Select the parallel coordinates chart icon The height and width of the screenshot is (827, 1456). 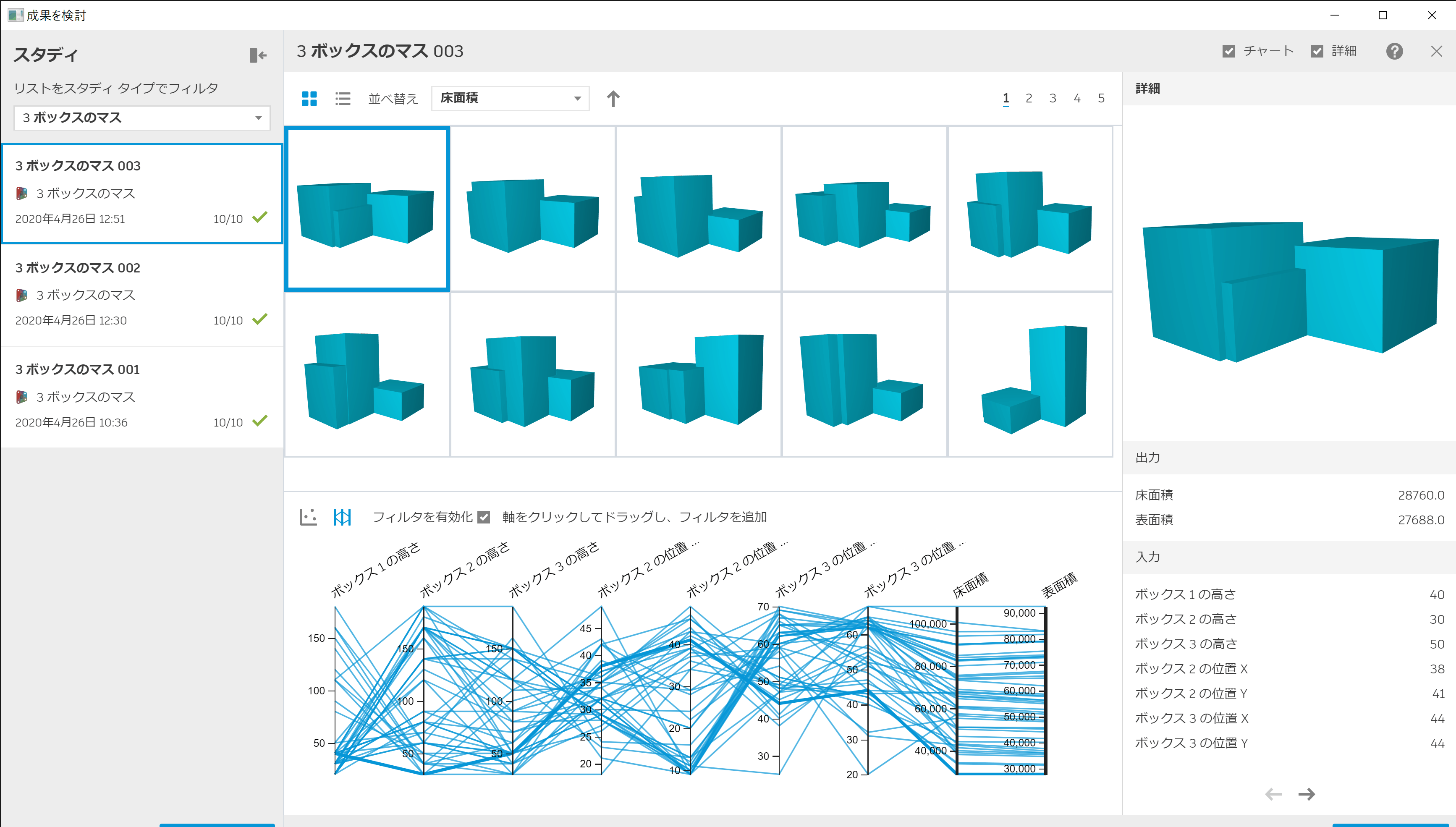coord(343,517)
